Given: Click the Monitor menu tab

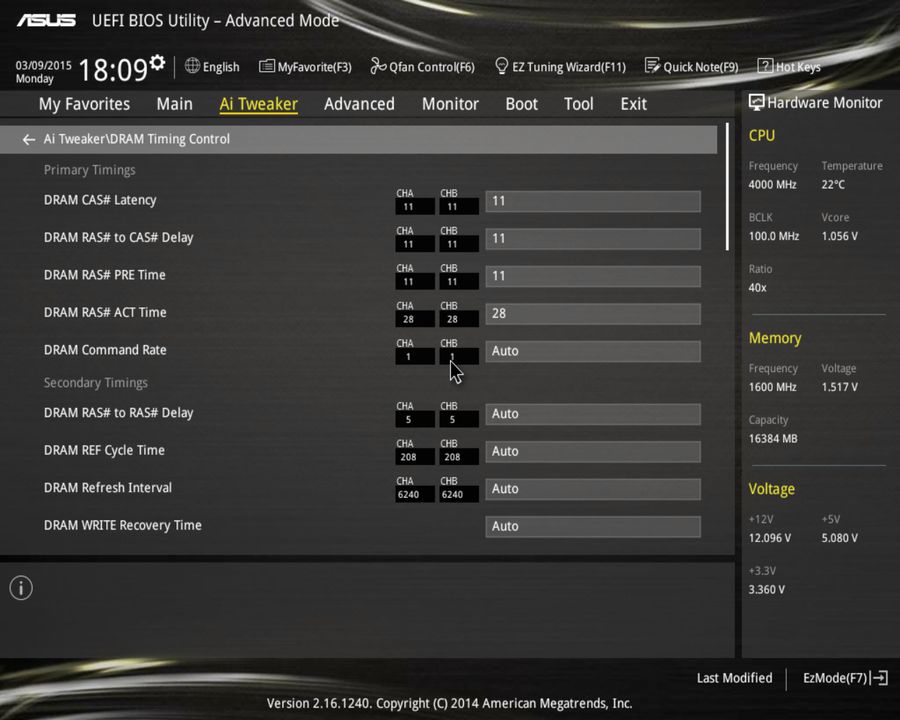Looking at the screenshot, I should click(x=450, y=103).
